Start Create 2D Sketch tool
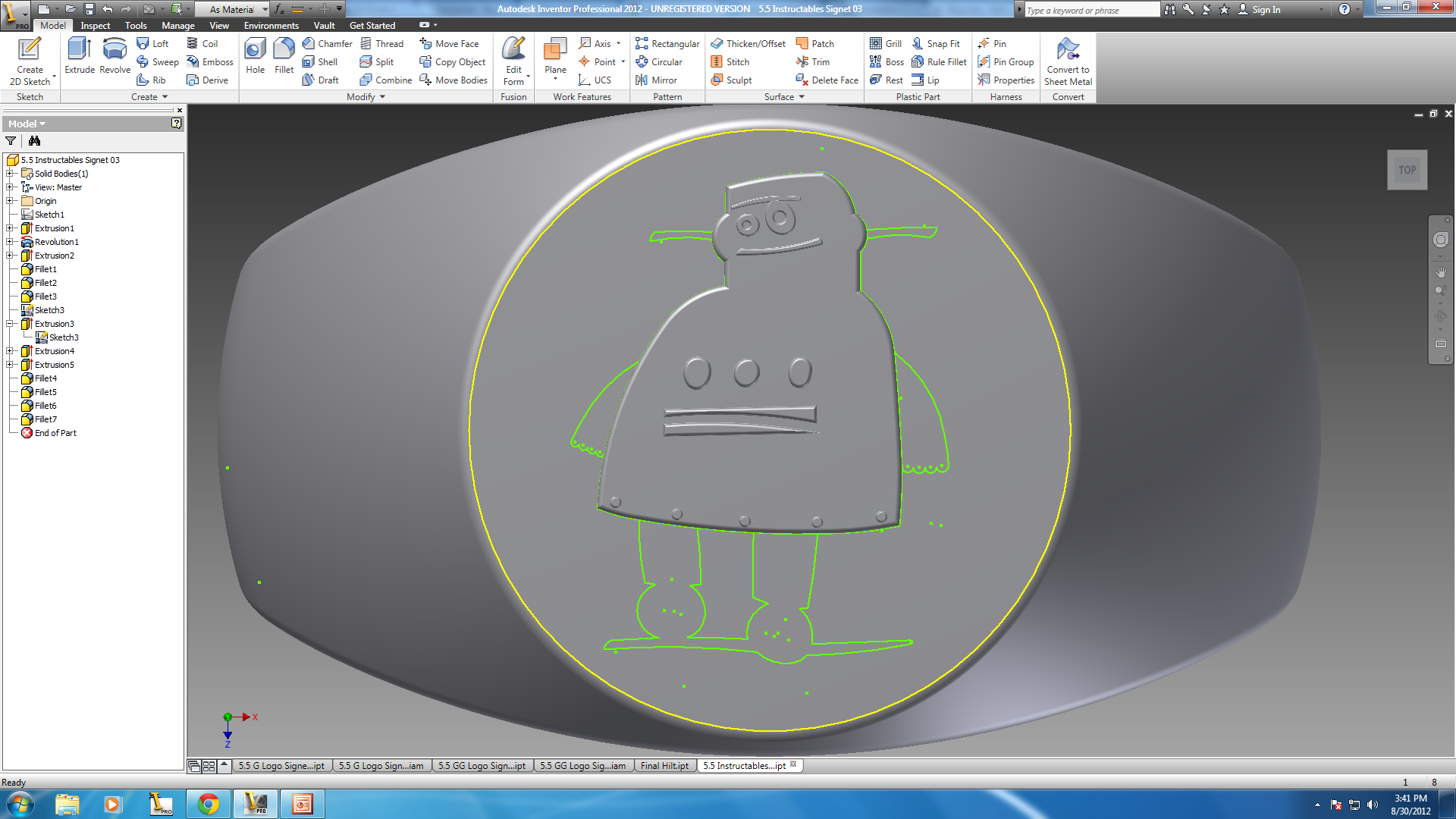 [30, 61]
